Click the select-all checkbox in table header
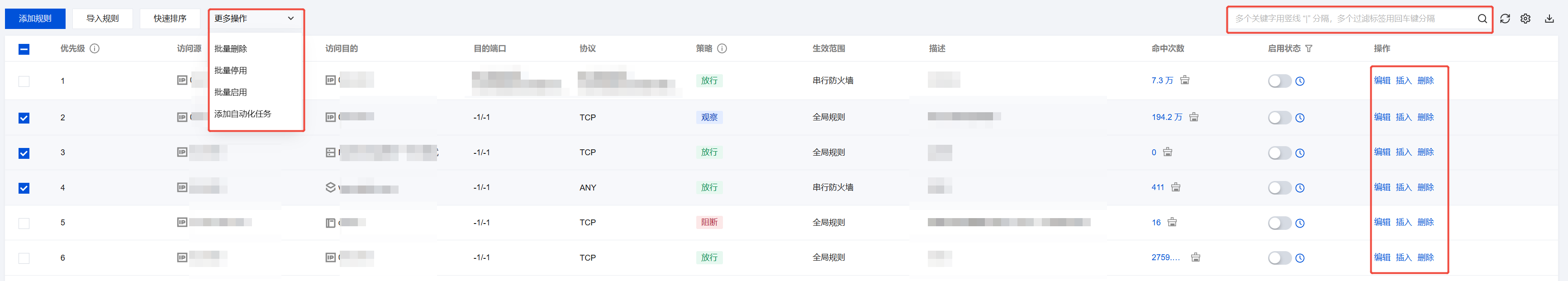Viewport: 1568px width, 281px height. coord(24,49)
